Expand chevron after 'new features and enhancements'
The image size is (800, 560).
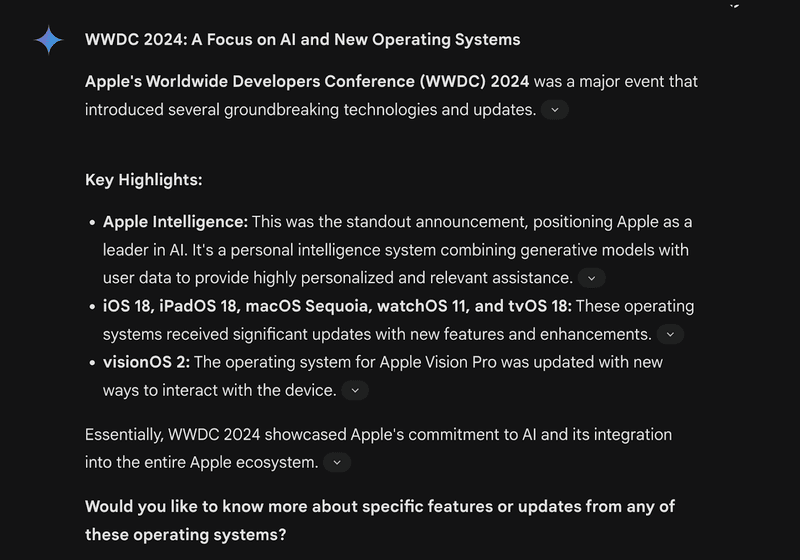(670, 334)
